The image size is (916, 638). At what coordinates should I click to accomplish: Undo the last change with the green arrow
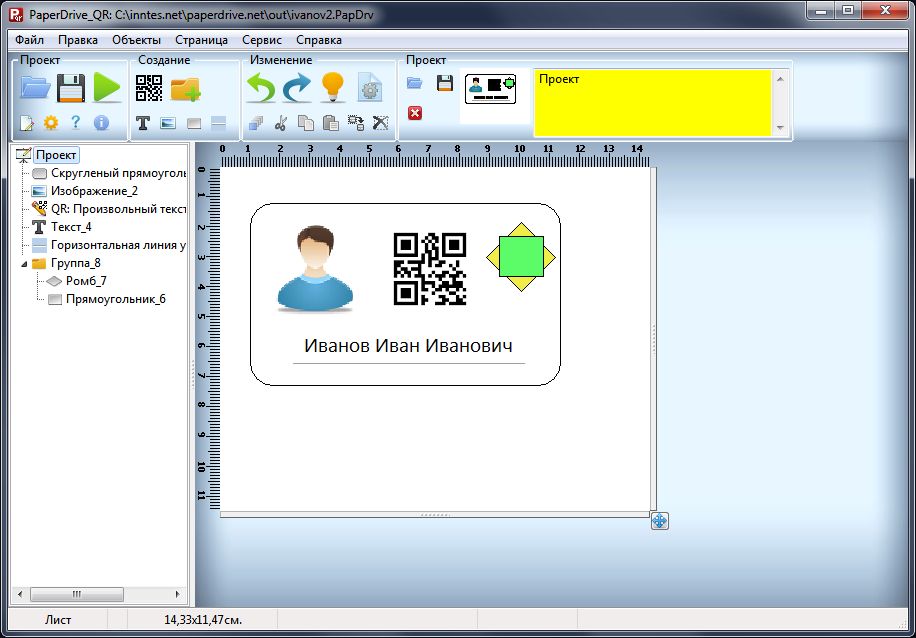[x=261, y=88]
